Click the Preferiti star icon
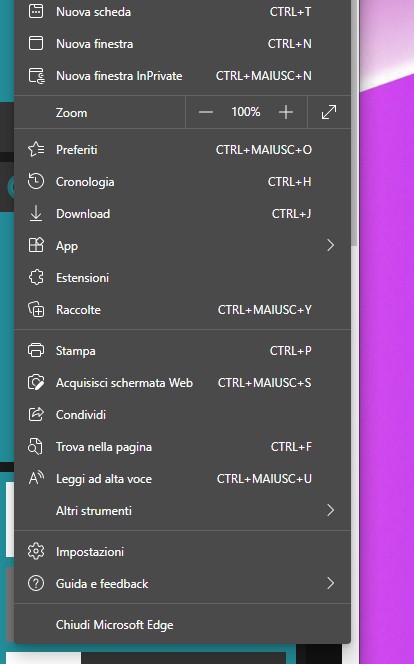 click(x=36, y=149)
